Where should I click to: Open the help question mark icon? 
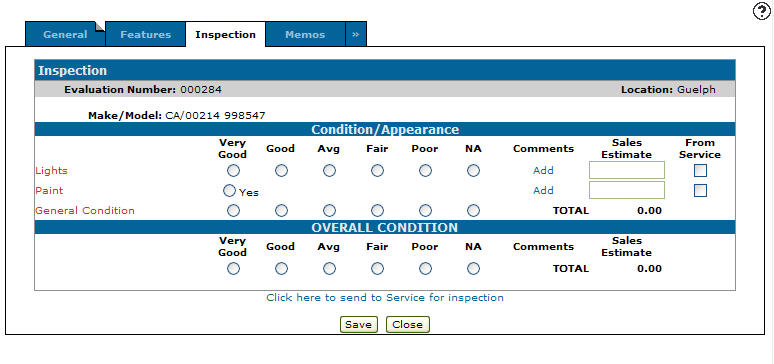[x=762, y=11]
